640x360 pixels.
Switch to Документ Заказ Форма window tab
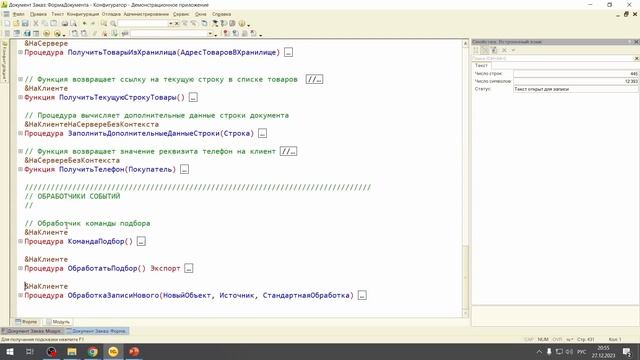[97, 331]
